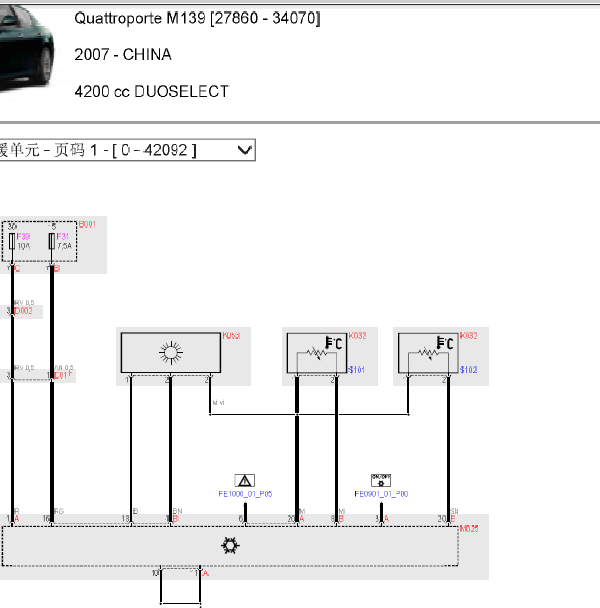Image resolution: width=600 pixels, height=608 pixels.
Task: Click the page selector text field
Action: point(127,150)
